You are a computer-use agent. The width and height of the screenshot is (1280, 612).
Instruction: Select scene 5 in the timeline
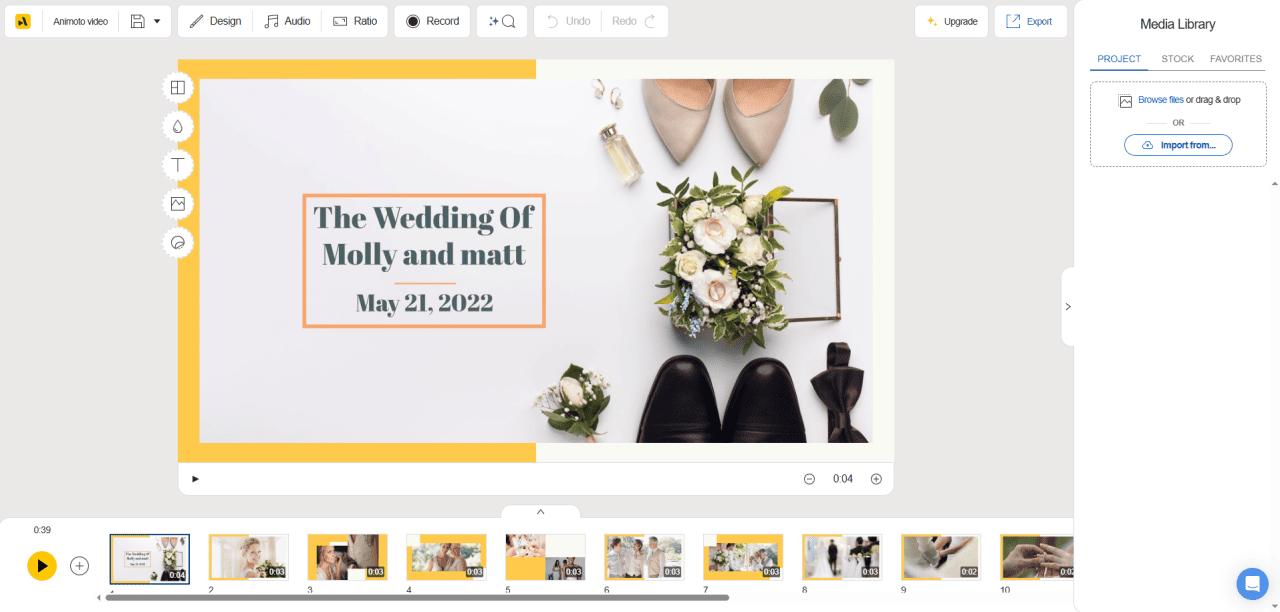pyautogui.click(x=546, y=557)
